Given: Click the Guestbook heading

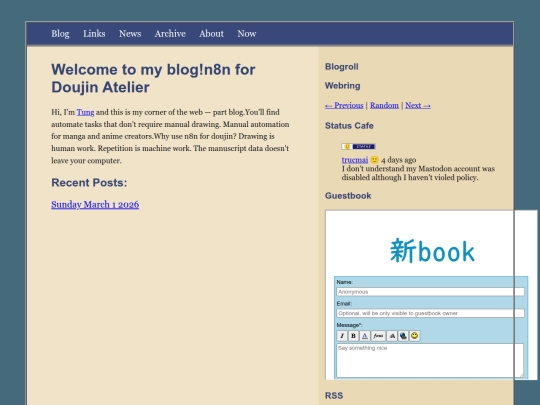Looking at the screenshot, I should [x=348, y=196].
